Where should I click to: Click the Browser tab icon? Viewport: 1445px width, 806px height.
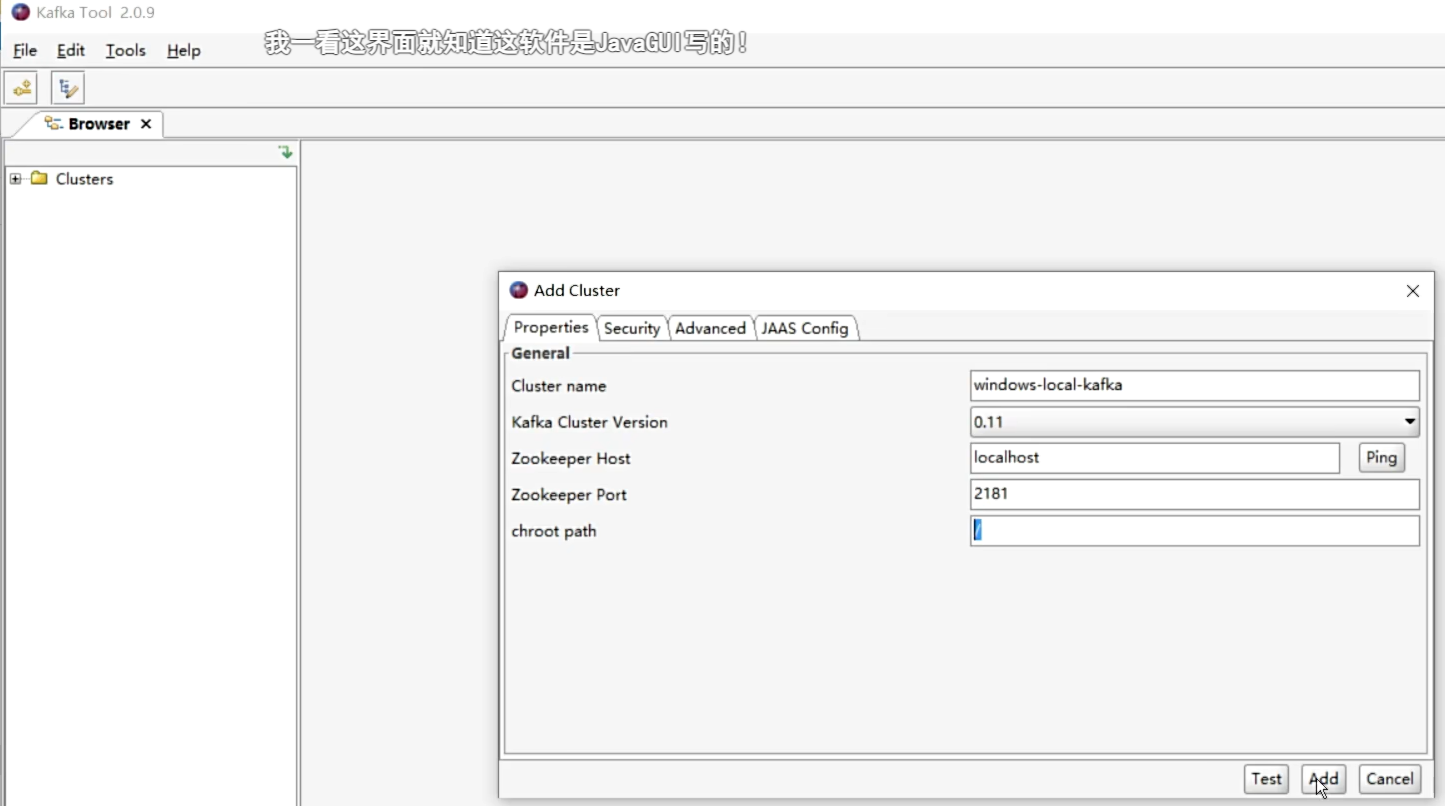pyautogui.click(x=54, y=123)
